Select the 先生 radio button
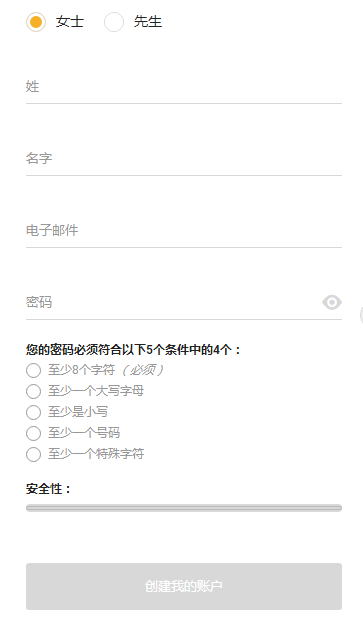The height and width of the screenshot is (620, 363). pos(114,21)
